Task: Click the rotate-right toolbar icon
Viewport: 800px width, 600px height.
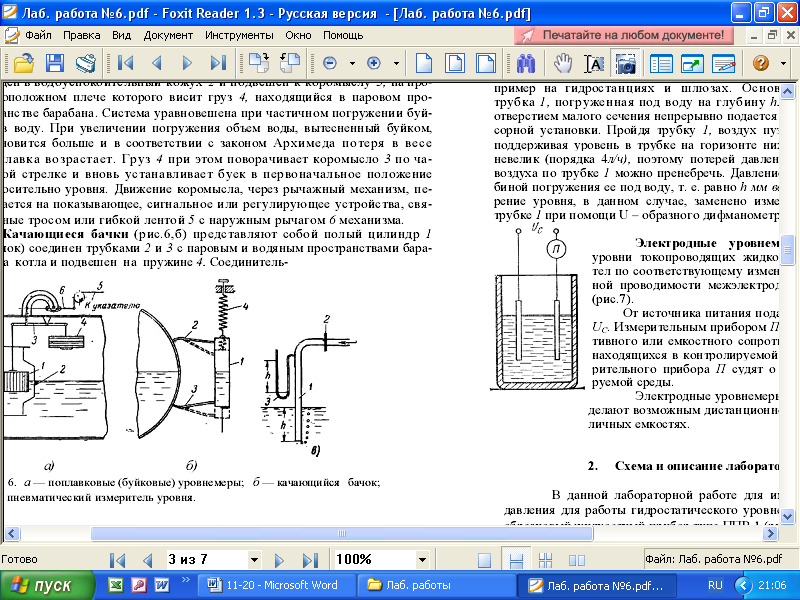Action: [259, 63]
